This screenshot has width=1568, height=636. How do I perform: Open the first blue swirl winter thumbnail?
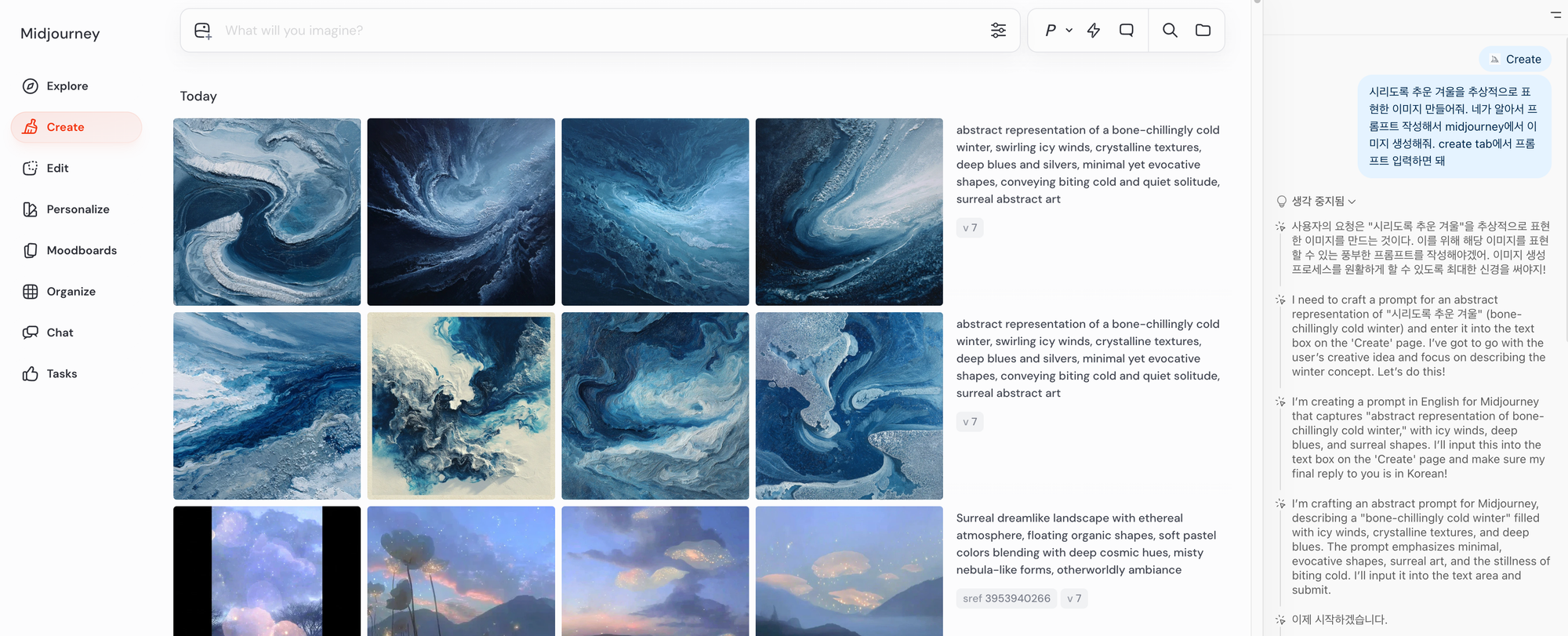click(x=267, y=212)
